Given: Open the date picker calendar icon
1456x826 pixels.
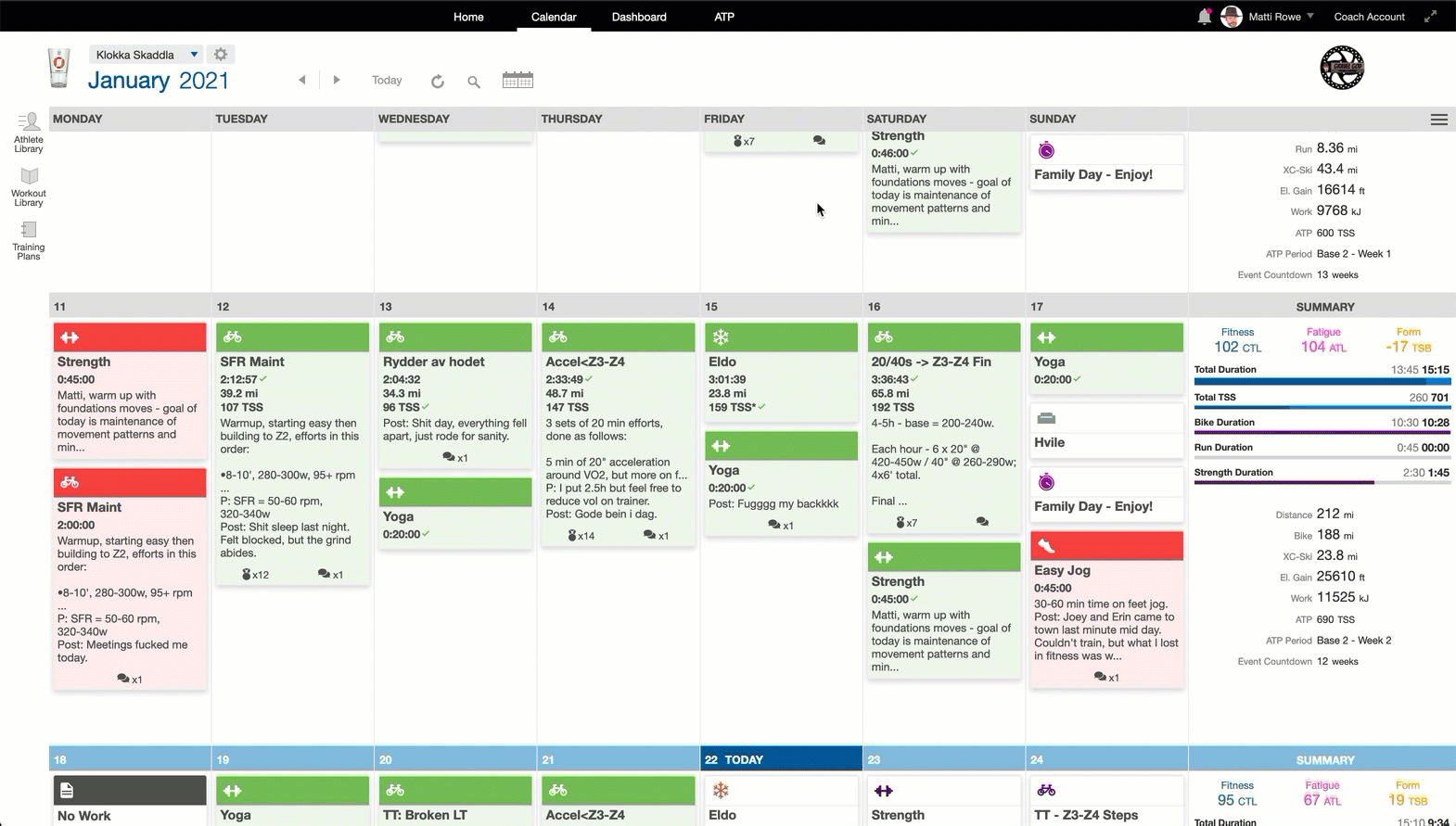Looking at the screenshot, I should pos(517,81).
